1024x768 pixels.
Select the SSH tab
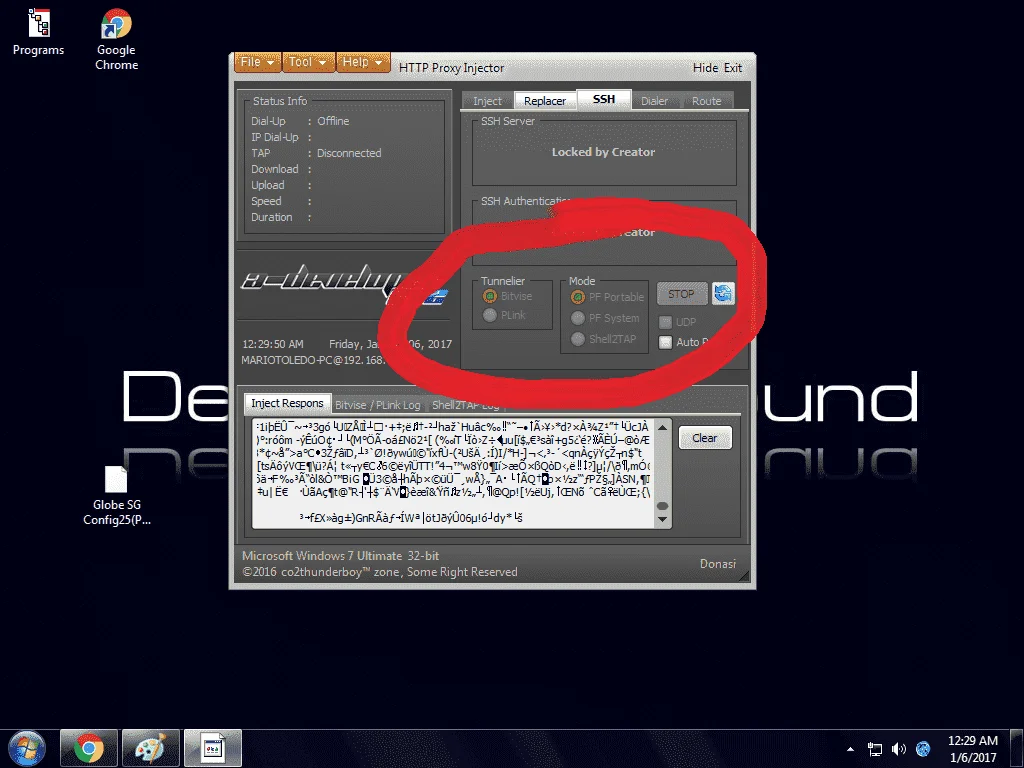pyautogui.click(x=604, y=99)
